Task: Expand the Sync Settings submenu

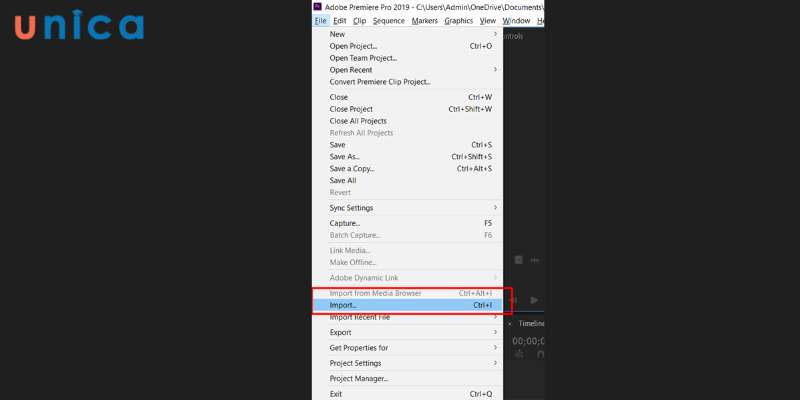Action: tap(407, 208)
